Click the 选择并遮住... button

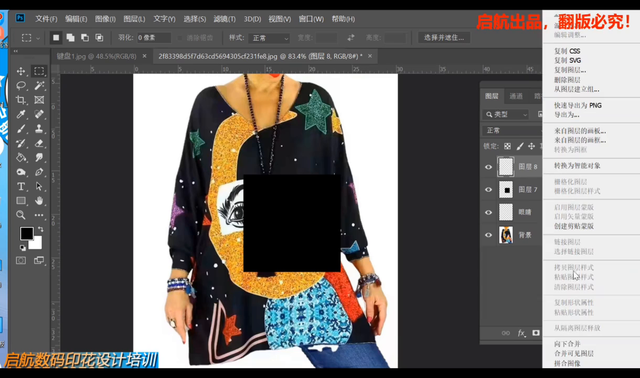click(444, 38)
